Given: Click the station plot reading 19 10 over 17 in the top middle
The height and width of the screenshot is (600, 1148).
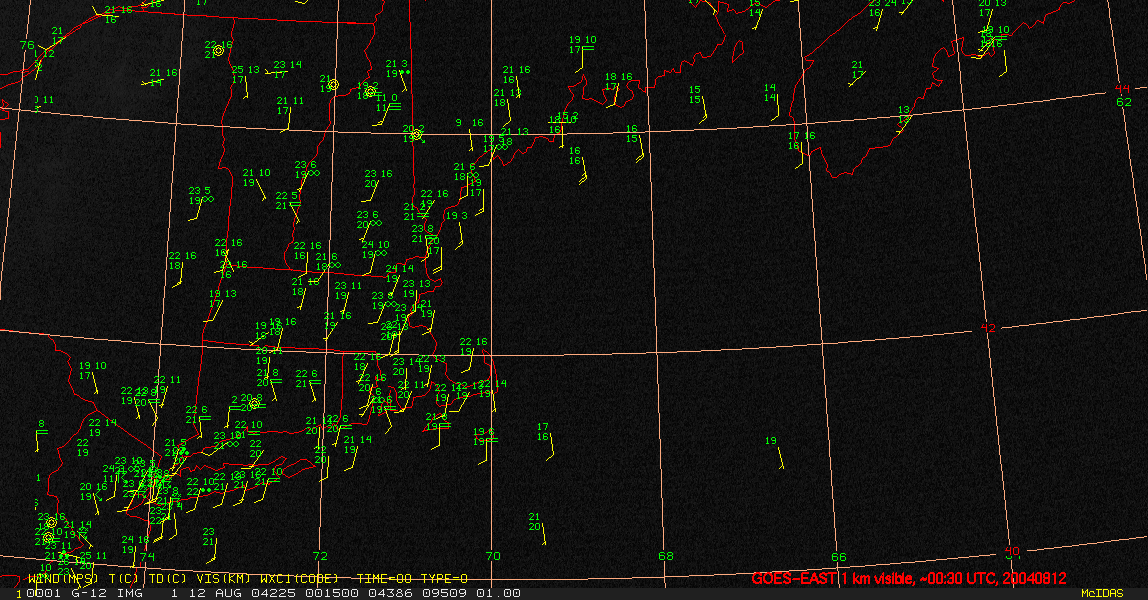Looking at the screenshot, I should [582, 45].
